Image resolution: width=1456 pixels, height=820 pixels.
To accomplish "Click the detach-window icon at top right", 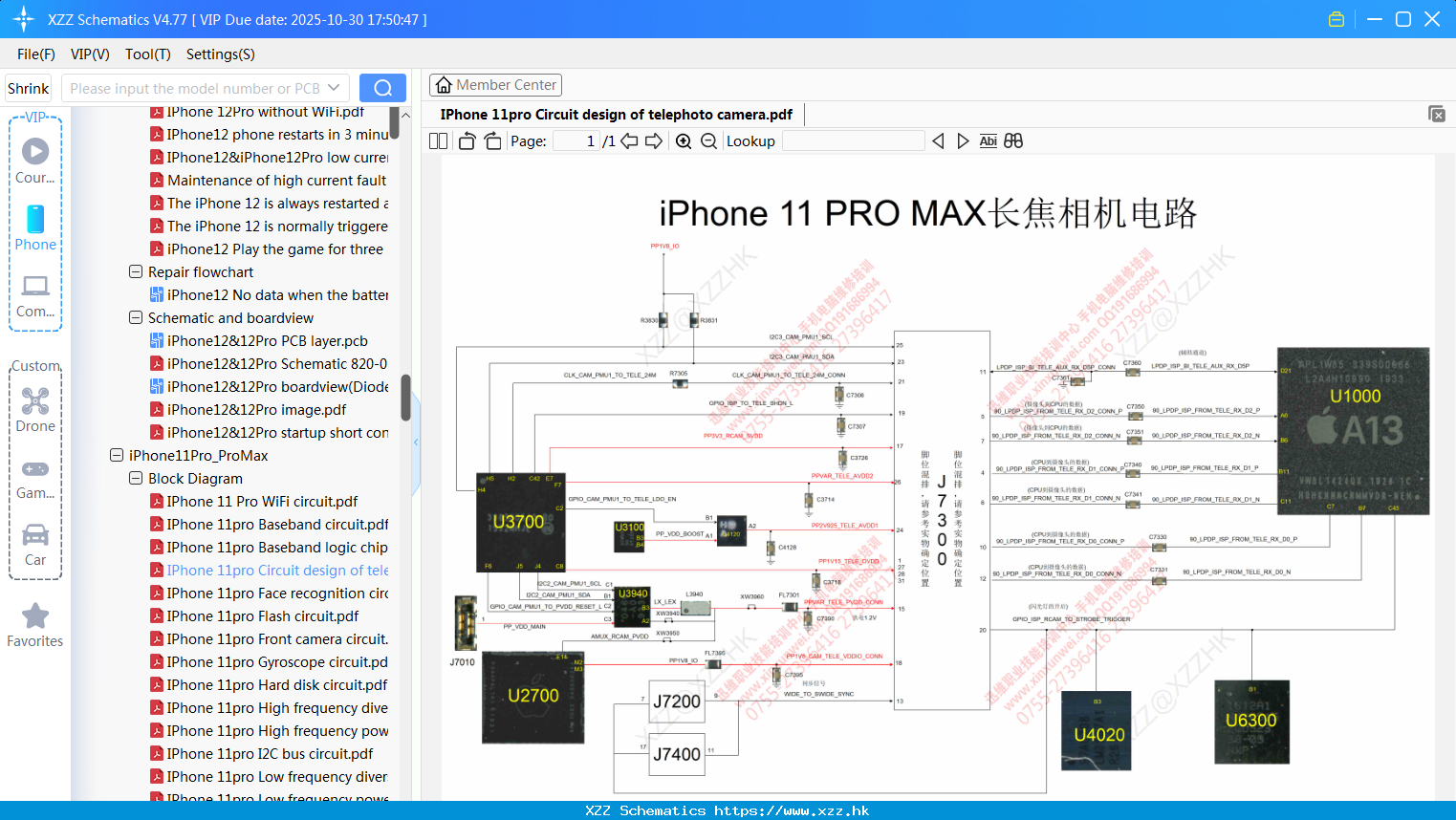I will coord(1437,114).
